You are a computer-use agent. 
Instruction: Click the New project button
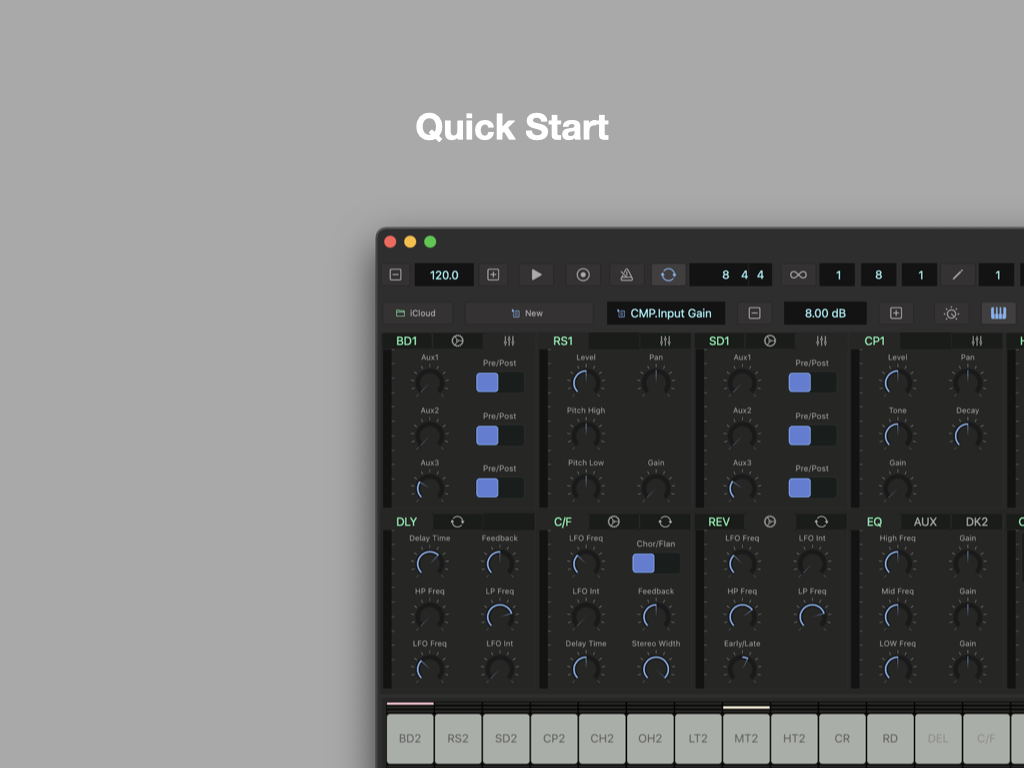point(528,313)
